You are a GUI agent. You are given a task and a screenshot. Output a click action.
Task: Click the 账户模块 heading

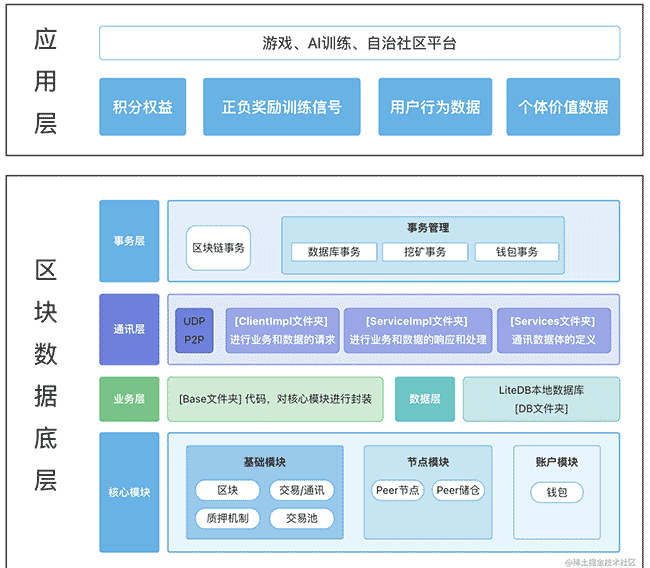point(557,462)
